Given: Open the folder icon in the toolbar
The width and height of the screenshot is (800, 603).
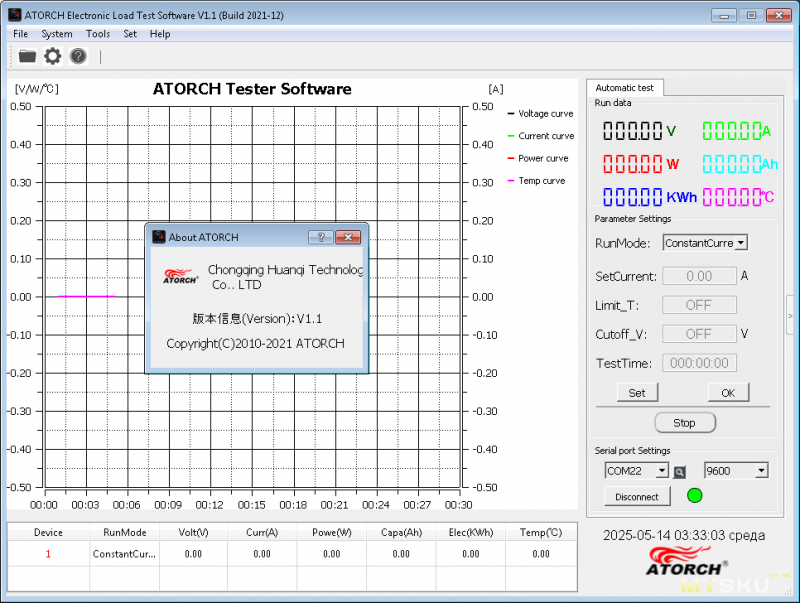Looking at the screenshot, I should pyautogui.click(x=28, y=56).
